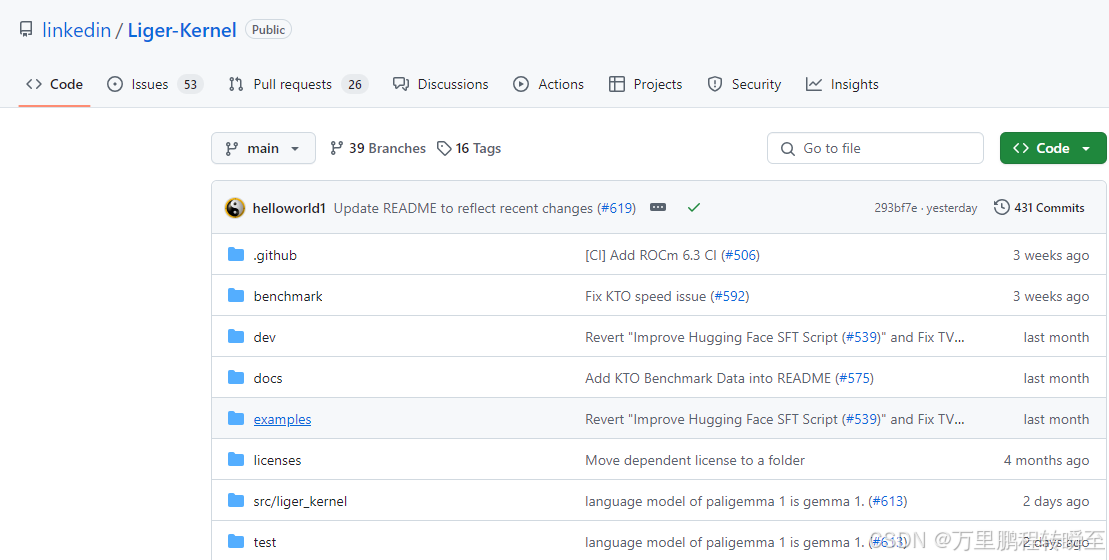Expand commit details ellipsis button
The width and height of the screenshot is (1109, 560).
pos(658,207)
